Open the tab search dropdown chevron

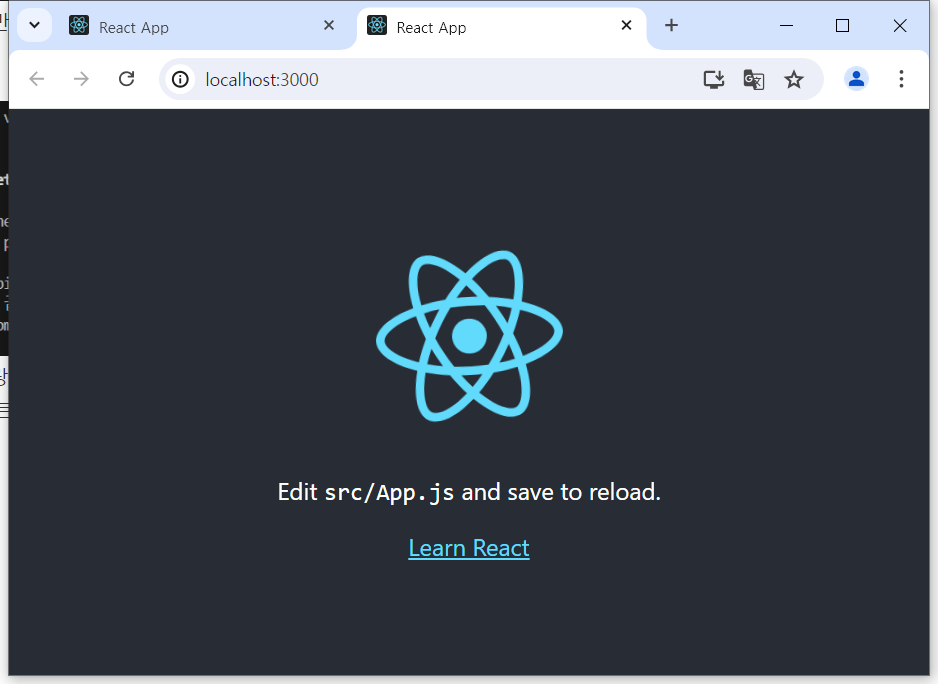pyautogui.click(x=34, y=26)
